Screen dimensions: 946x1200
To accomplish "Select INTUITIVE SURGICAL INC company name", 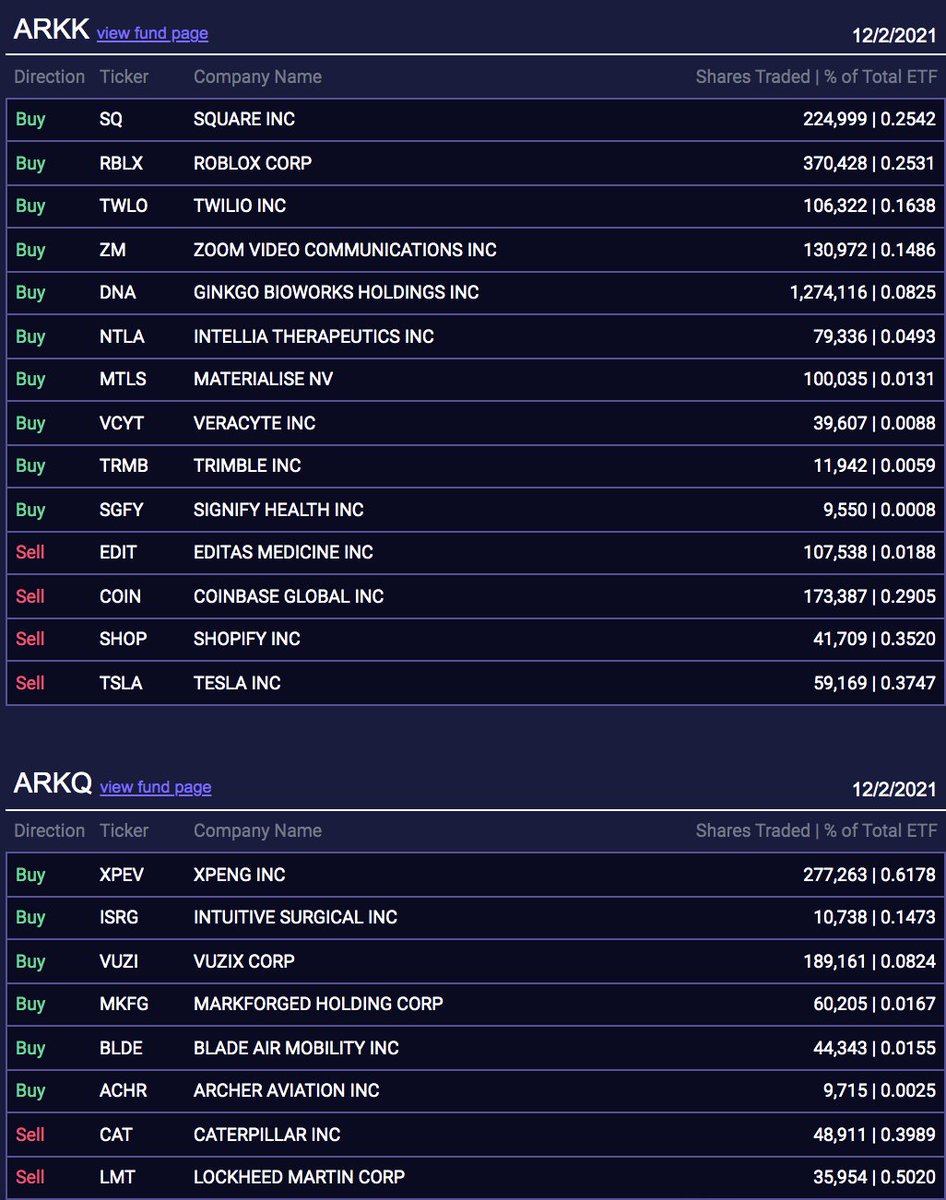I will (295, 917).
